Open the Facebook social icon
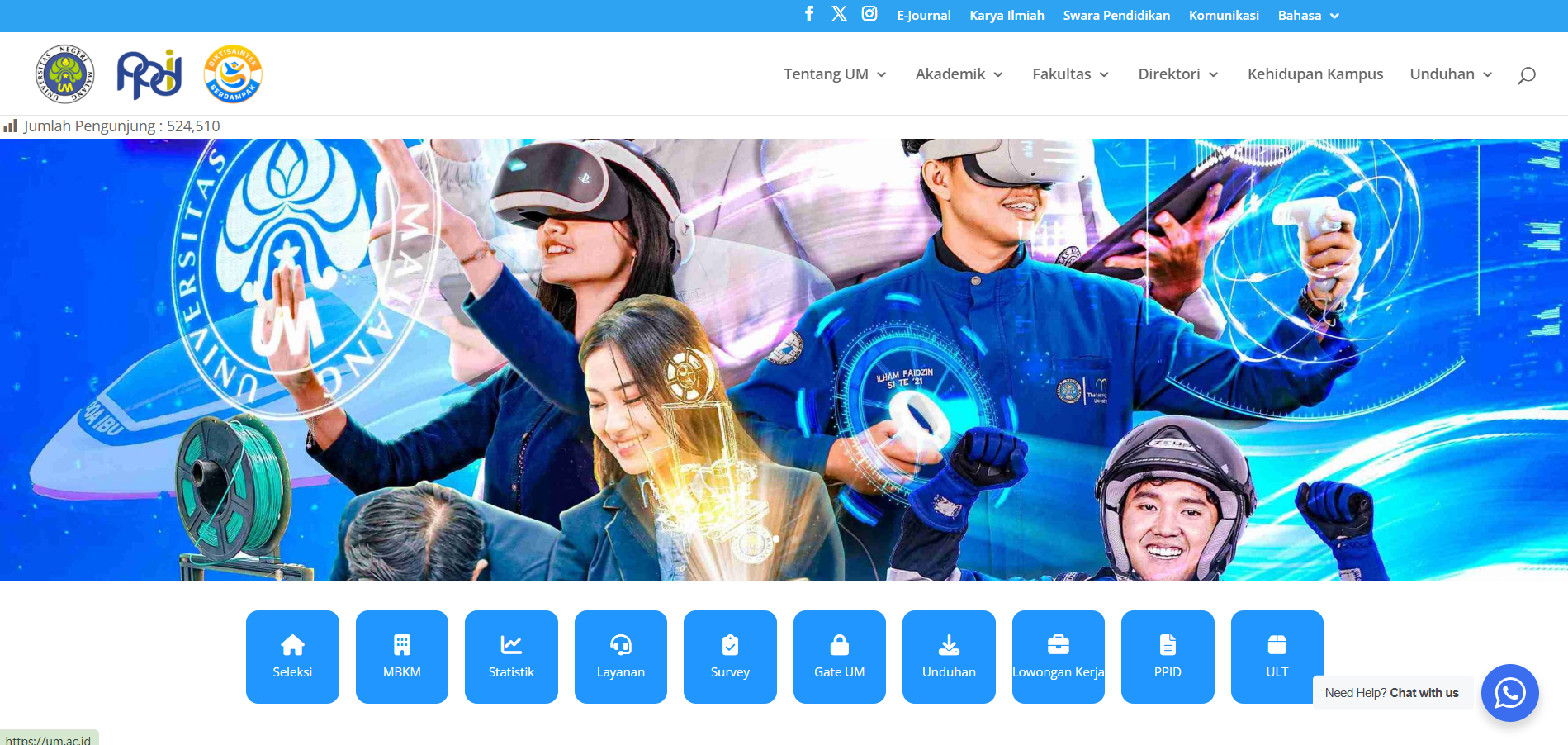 [809, 14]
